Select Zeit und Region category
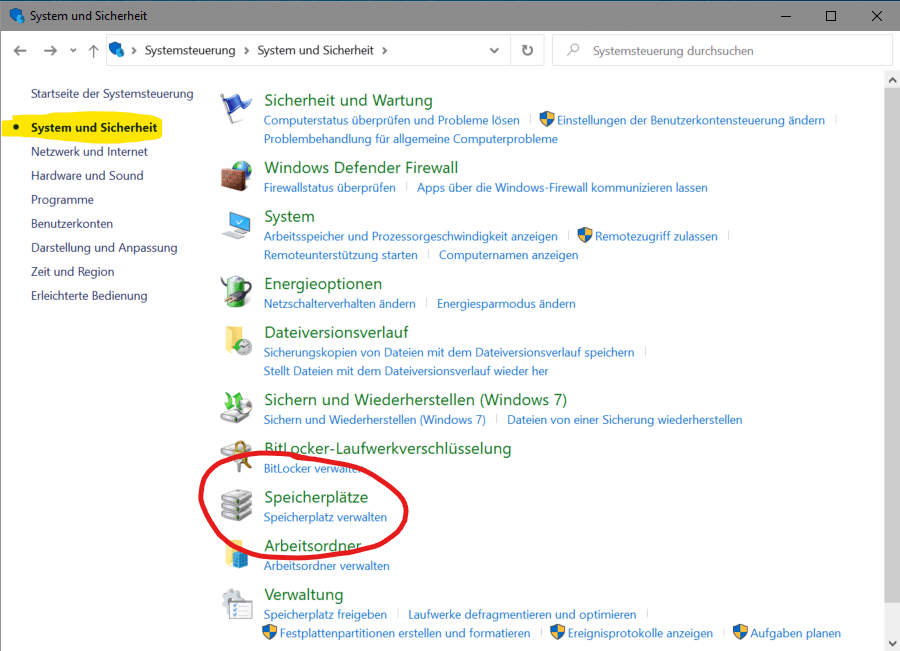Screen dimensions: 900x651 tap(72, 272)
